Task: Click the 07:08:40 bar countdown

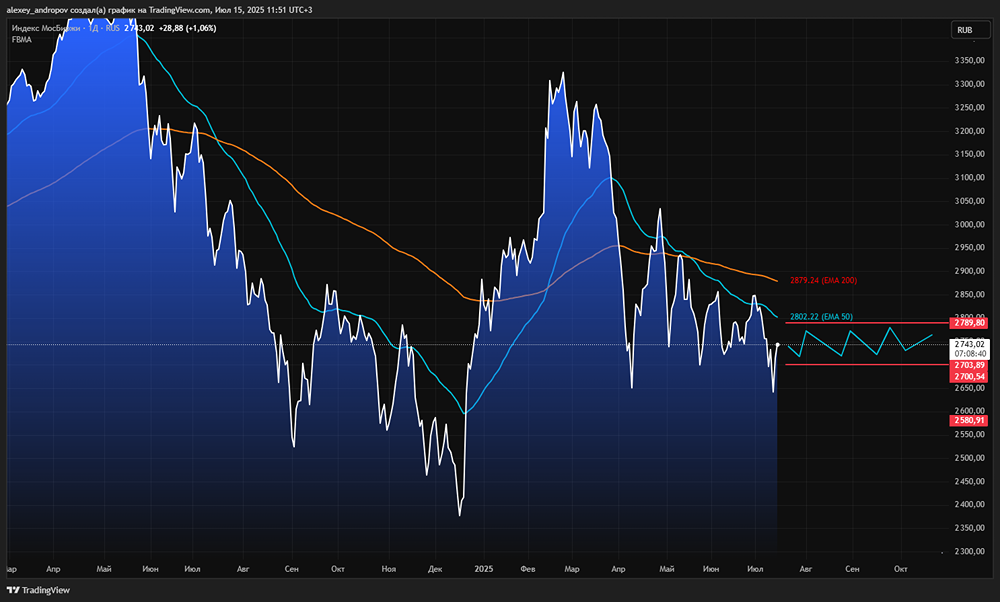Action: pyautogui.click(x=970, y=353)
